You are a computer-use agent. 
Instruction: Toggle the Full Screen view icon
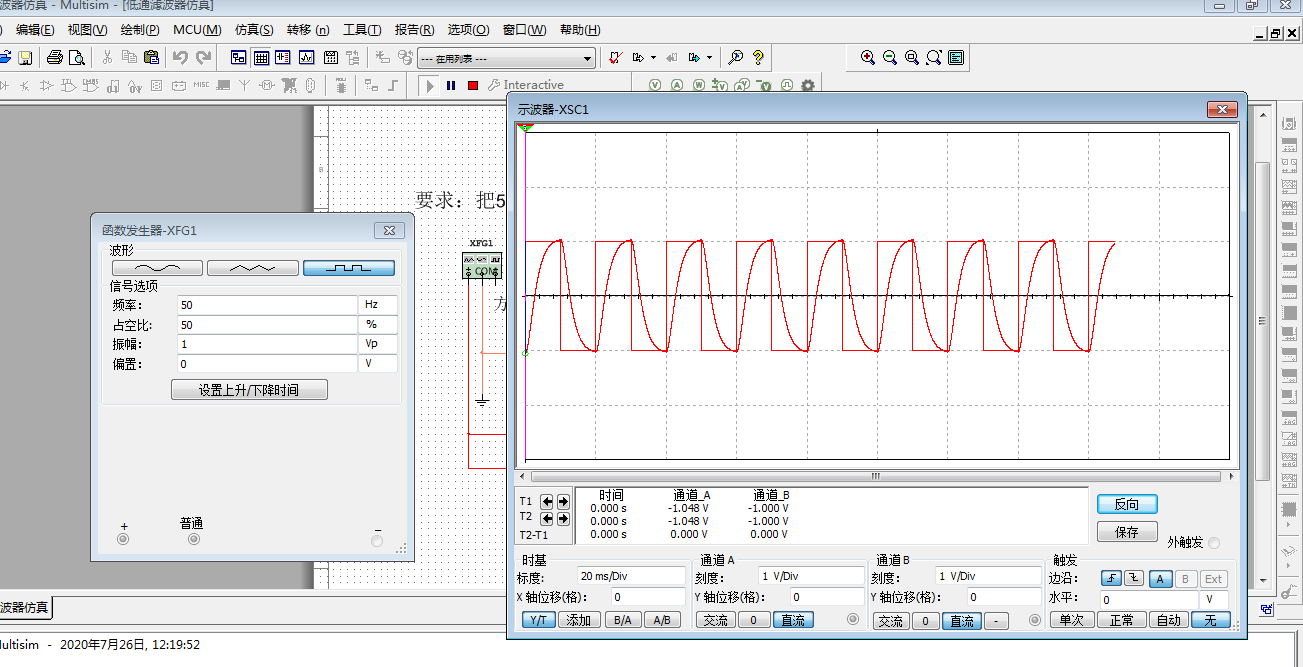pos(956,57)
